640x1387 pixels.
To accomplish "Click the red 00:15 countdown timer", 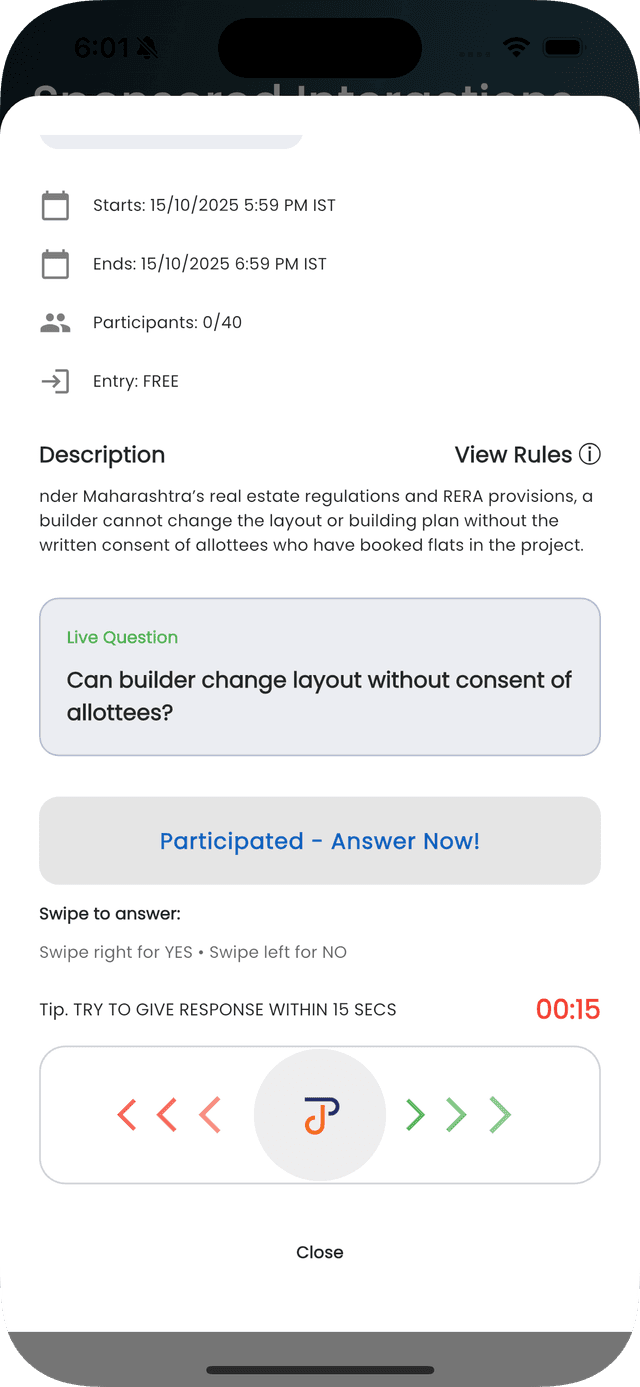I will [567, 1009].
